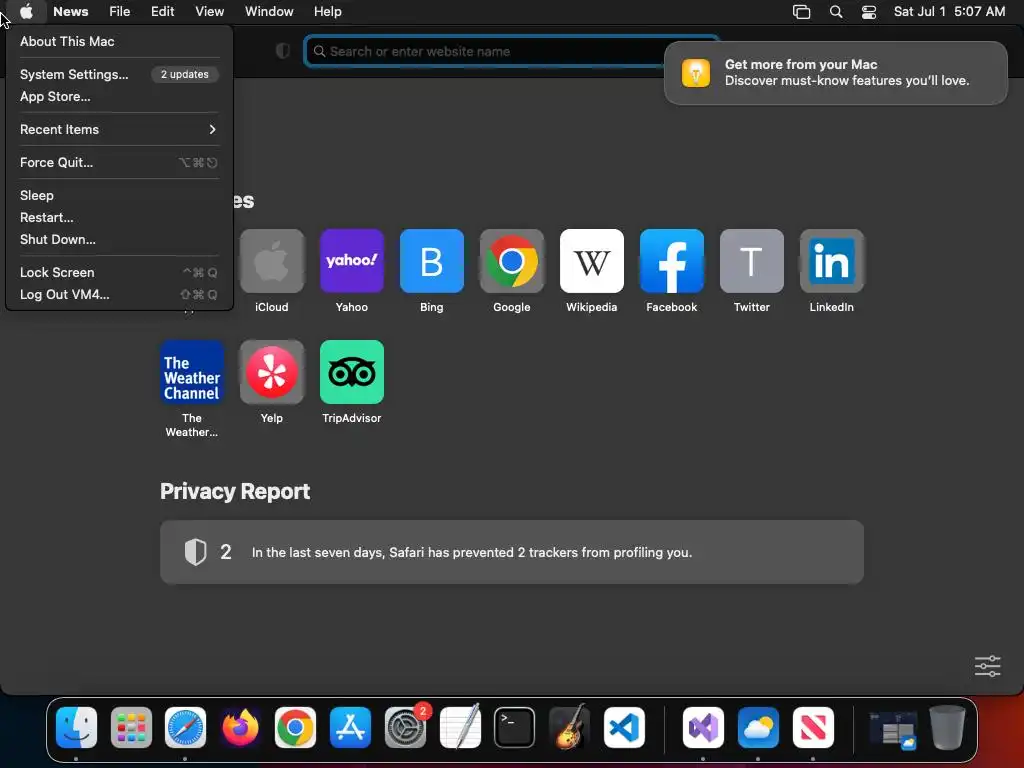
Task: Open Weather app from the Dock
Action: tap(758, 728)
